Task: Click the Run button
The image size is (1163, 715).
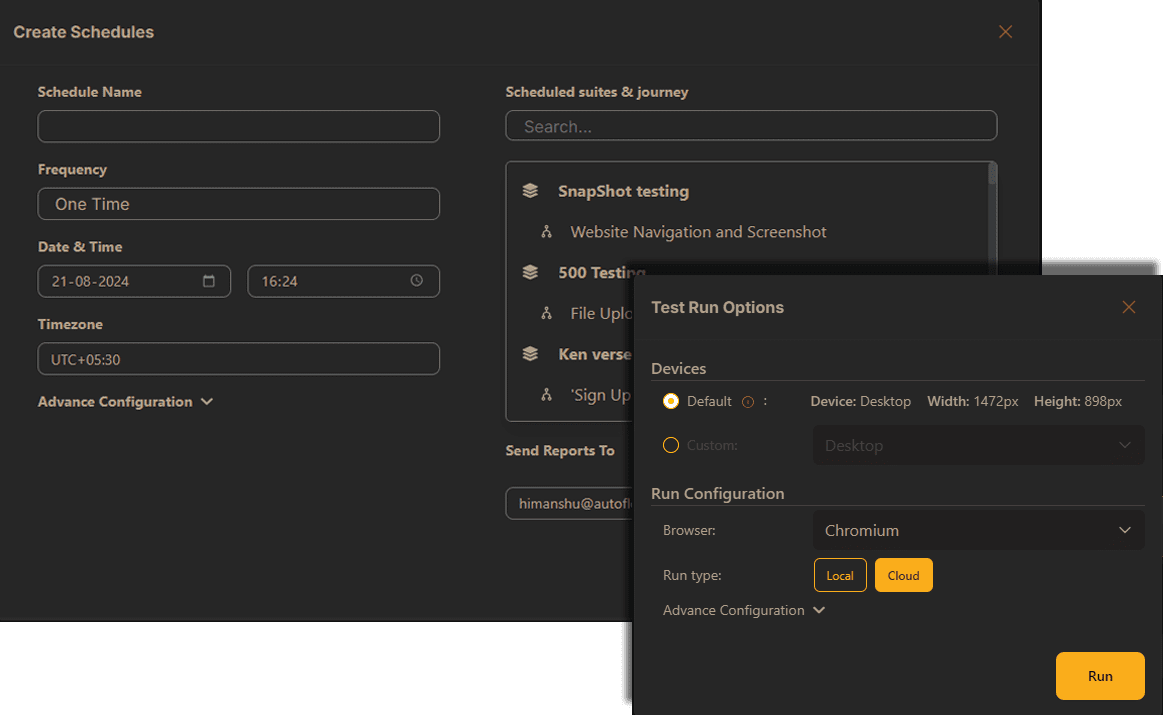Action: 1100,676
